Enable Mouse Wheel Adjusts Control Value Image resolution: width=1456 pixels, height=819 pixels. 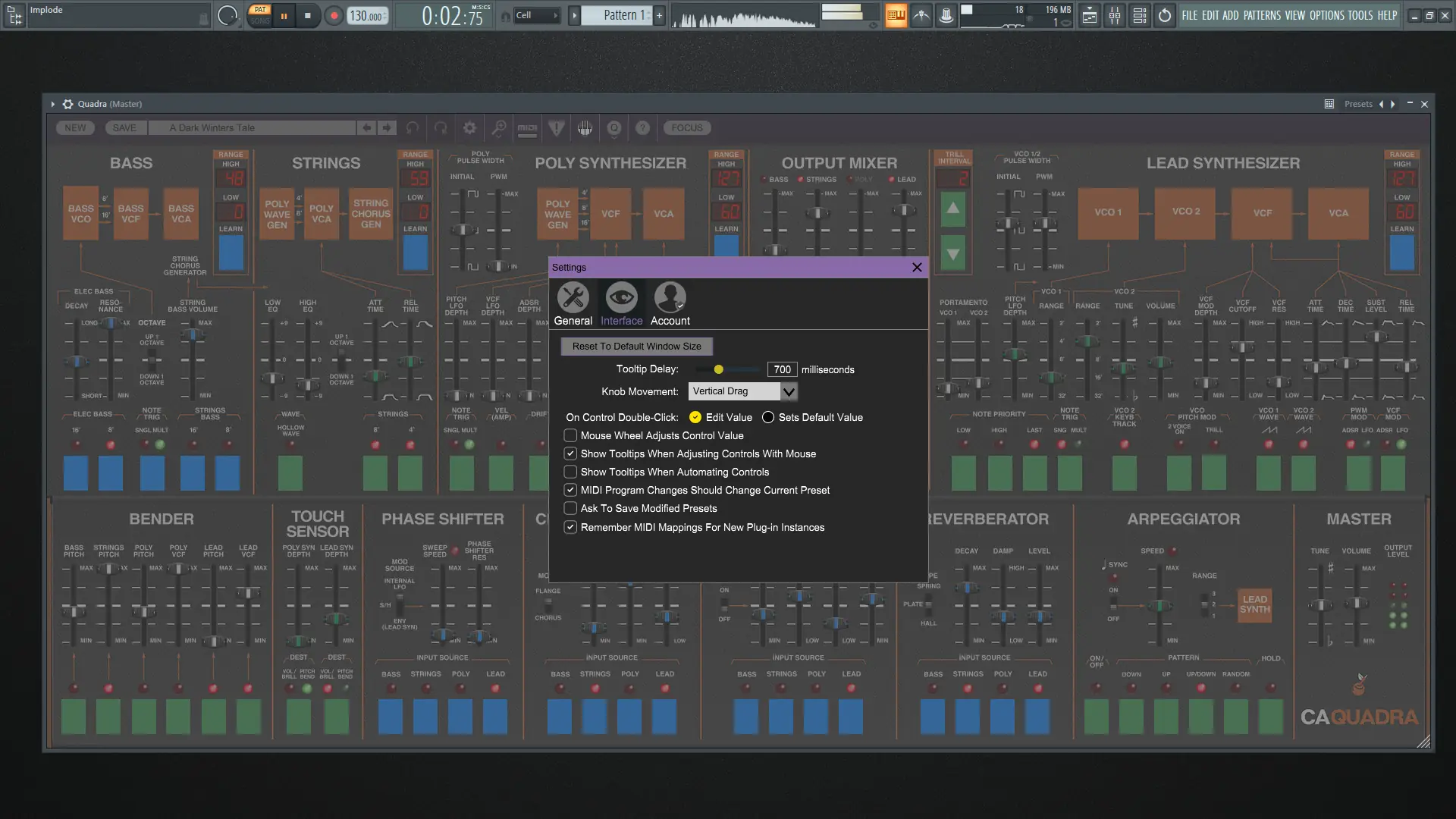tap(570, 435)
